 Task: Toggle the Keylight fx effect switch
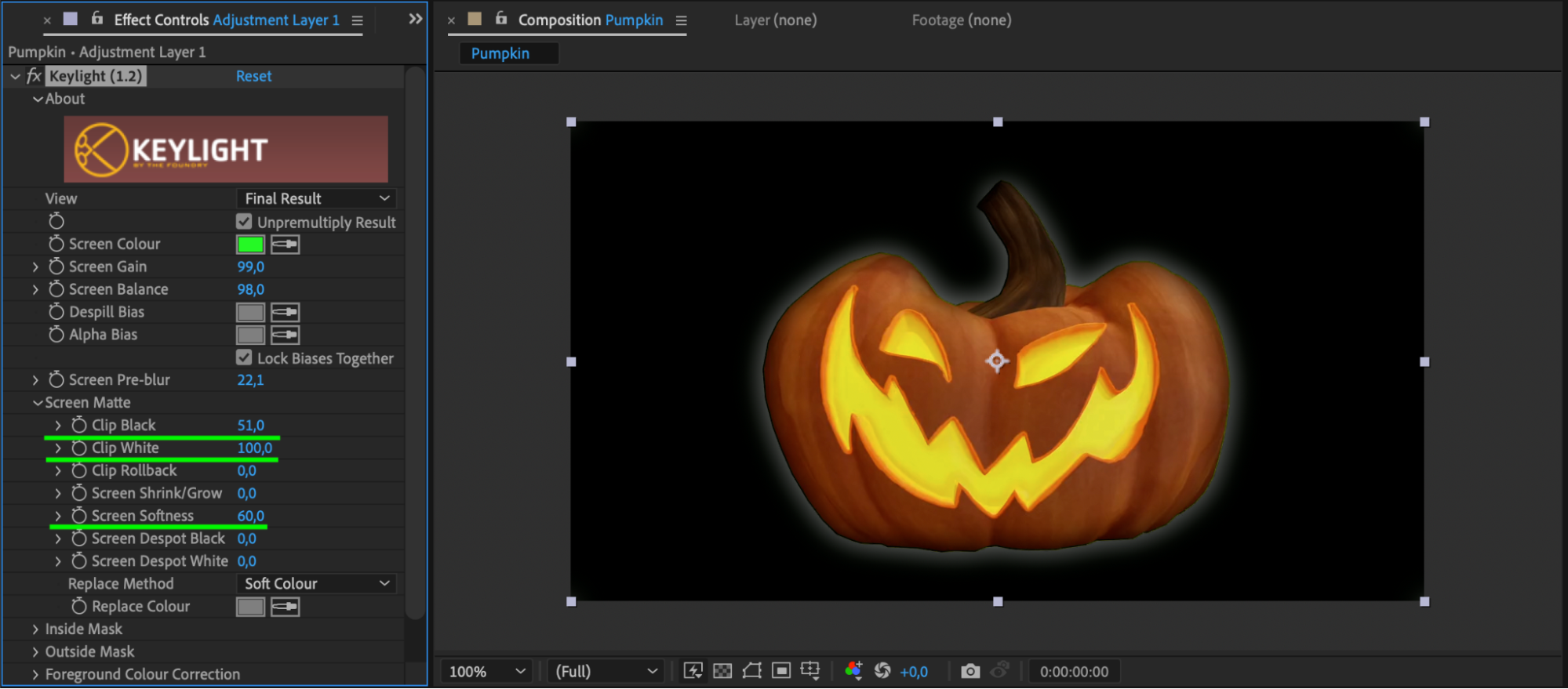[x=34, y=76]
